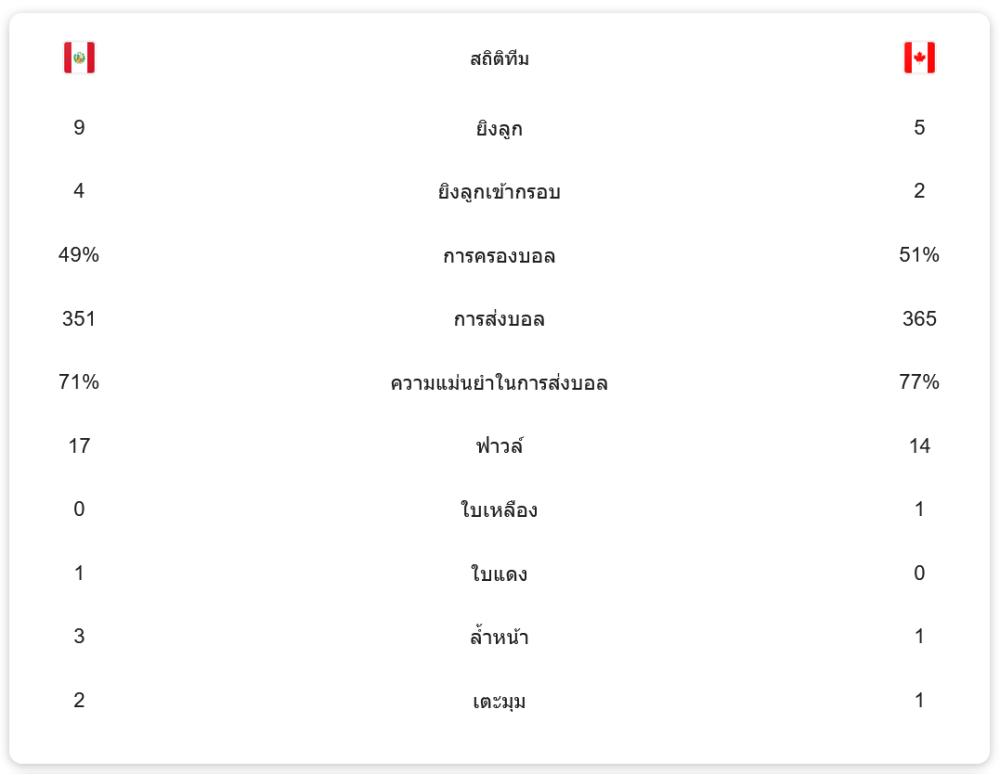This screenshot has height=774, width=1000.
Task: Click the ใบเหลือง yellow cards label
Action: click(499, 510)
